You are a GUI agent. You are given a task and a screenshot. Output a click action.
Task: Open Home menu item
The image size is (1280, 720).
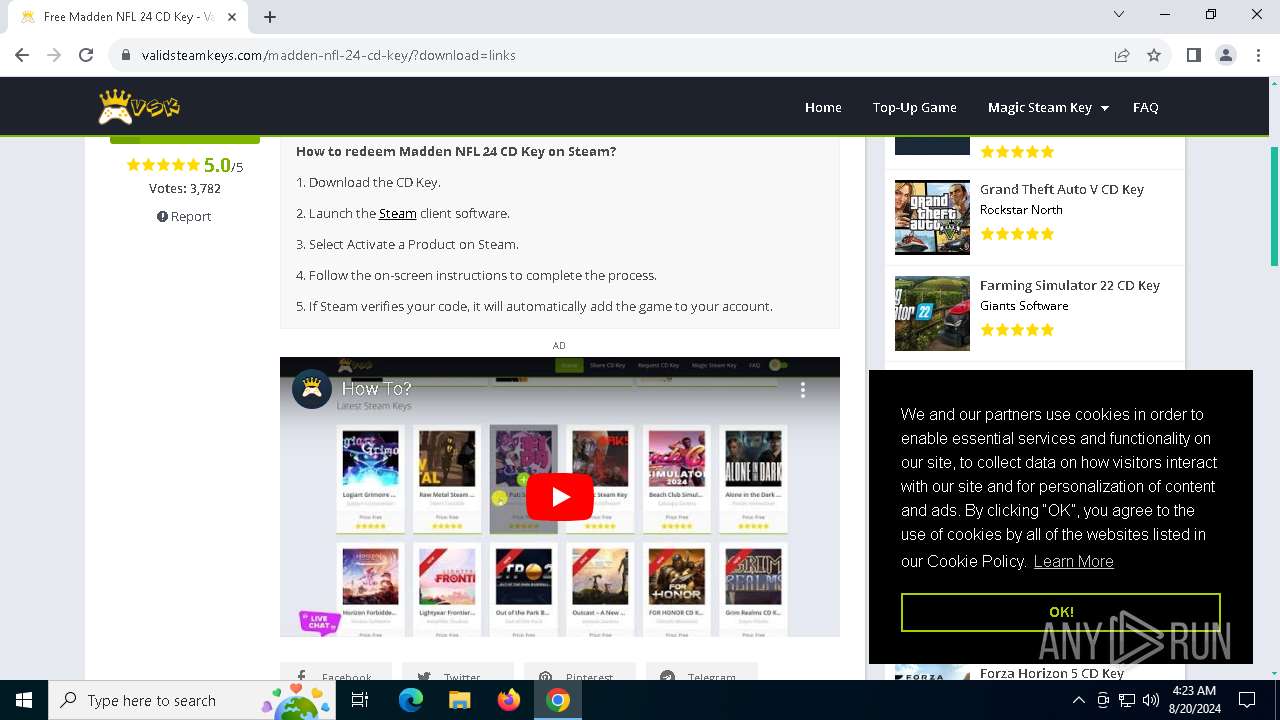(x=823, y=107)
